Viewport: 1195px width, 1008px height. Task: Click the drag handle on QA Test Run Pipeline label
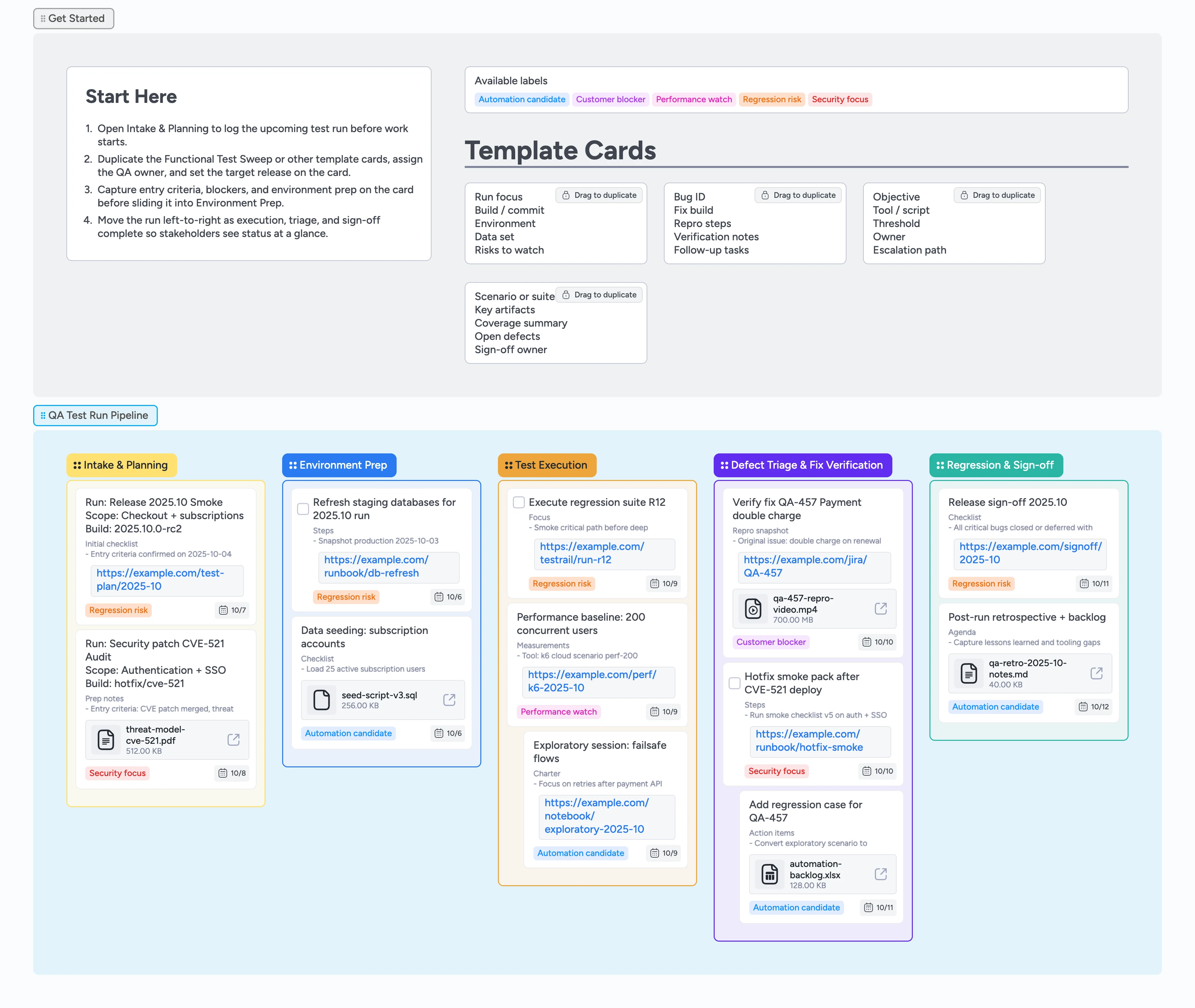(43, 416)
